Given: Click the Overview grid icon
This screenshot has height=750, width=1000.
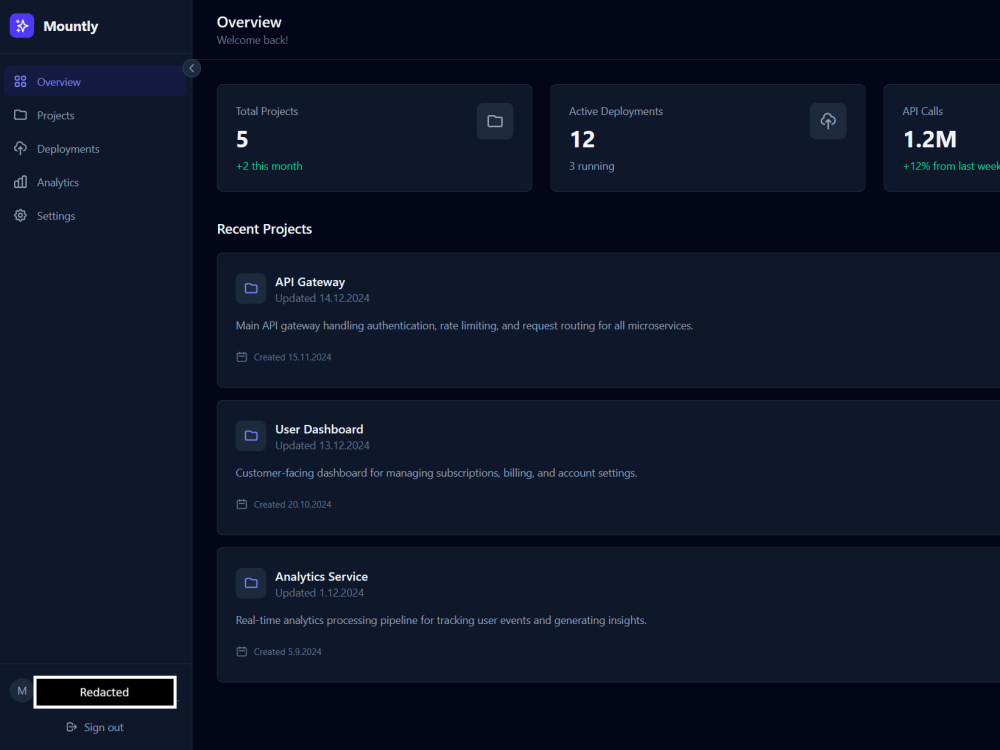Looking at the screenshot, I should [x=20, y=82].
